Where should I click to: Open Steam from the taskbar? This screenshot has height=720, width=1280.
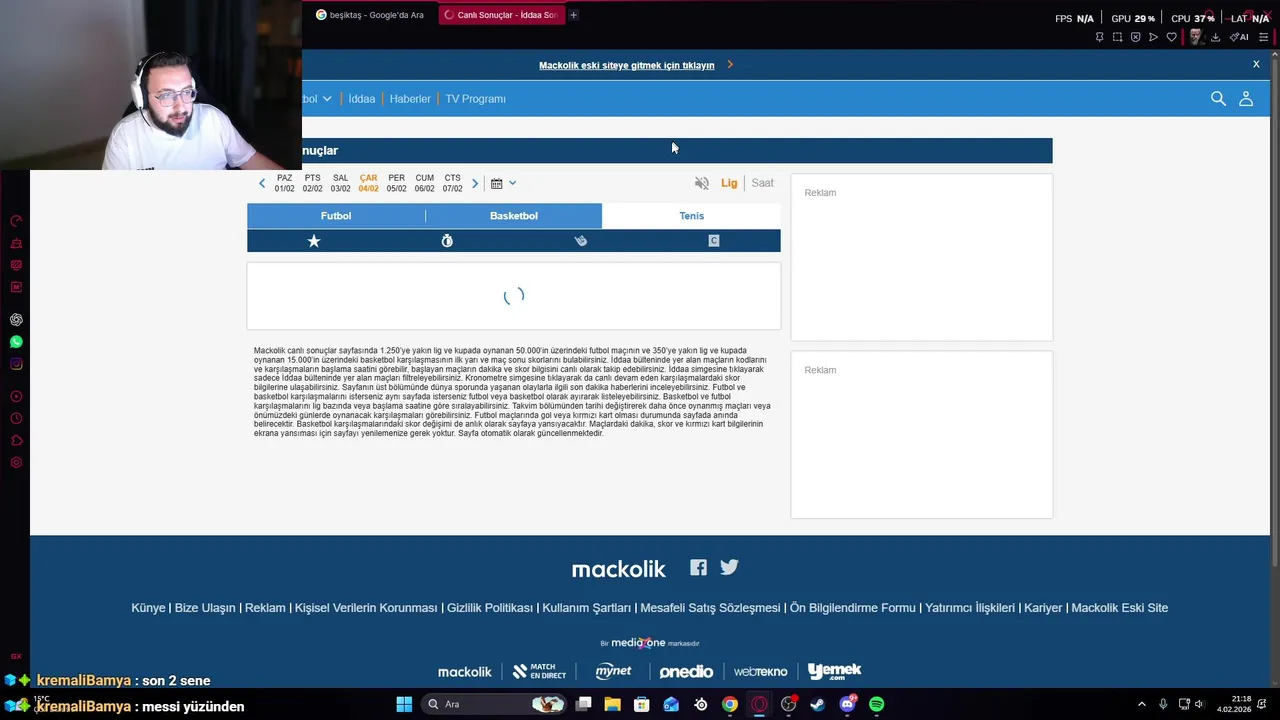(818, 704)
